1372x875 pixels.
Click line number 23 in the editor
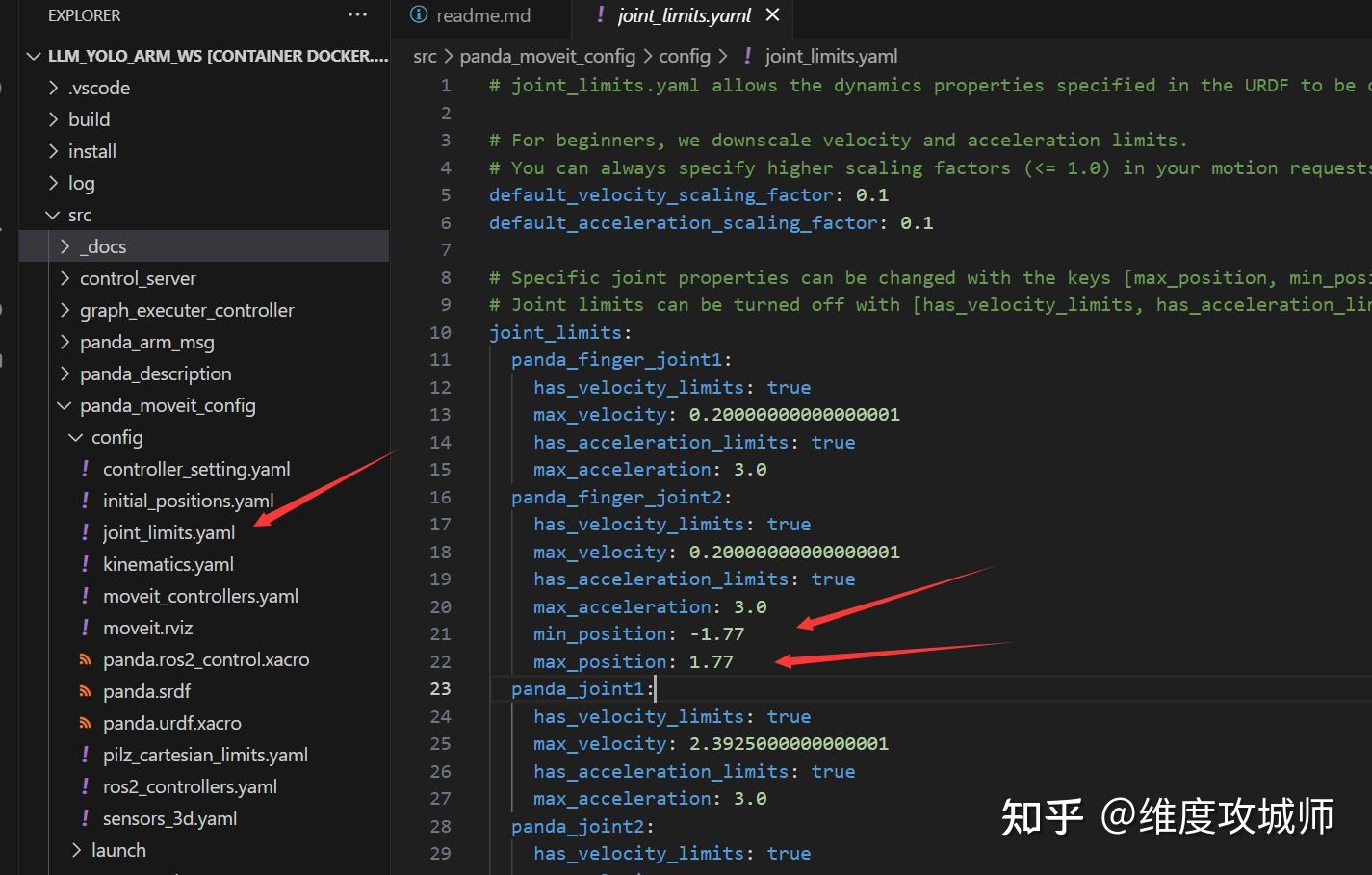(440, 688)
